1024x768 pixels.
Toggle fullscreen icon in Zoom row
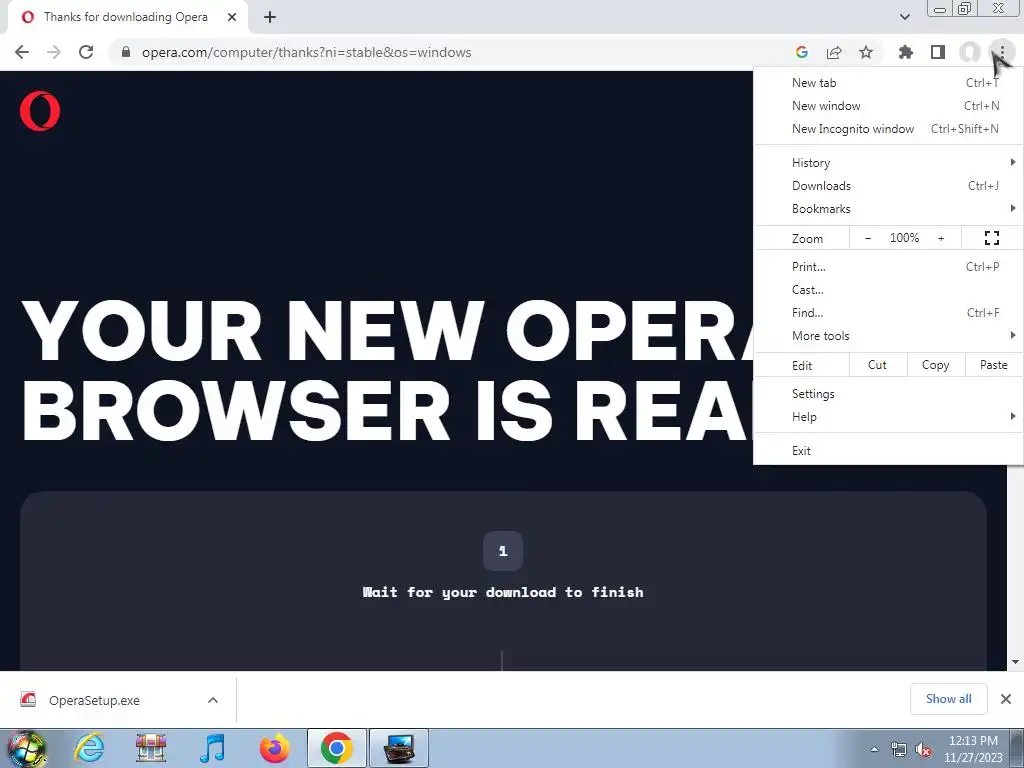(x=992, y=238)
